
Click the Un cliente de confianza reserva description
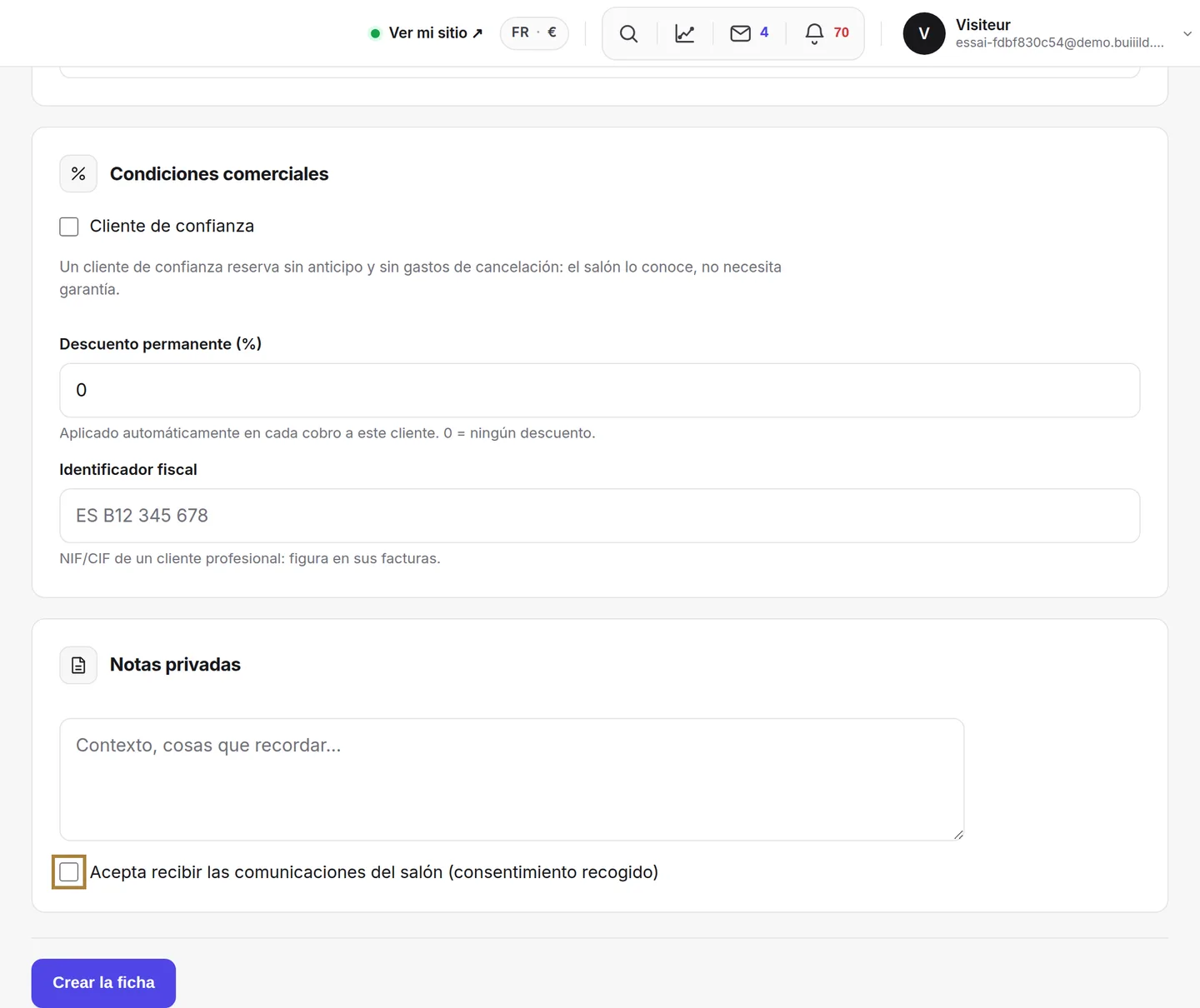[421, 278]
